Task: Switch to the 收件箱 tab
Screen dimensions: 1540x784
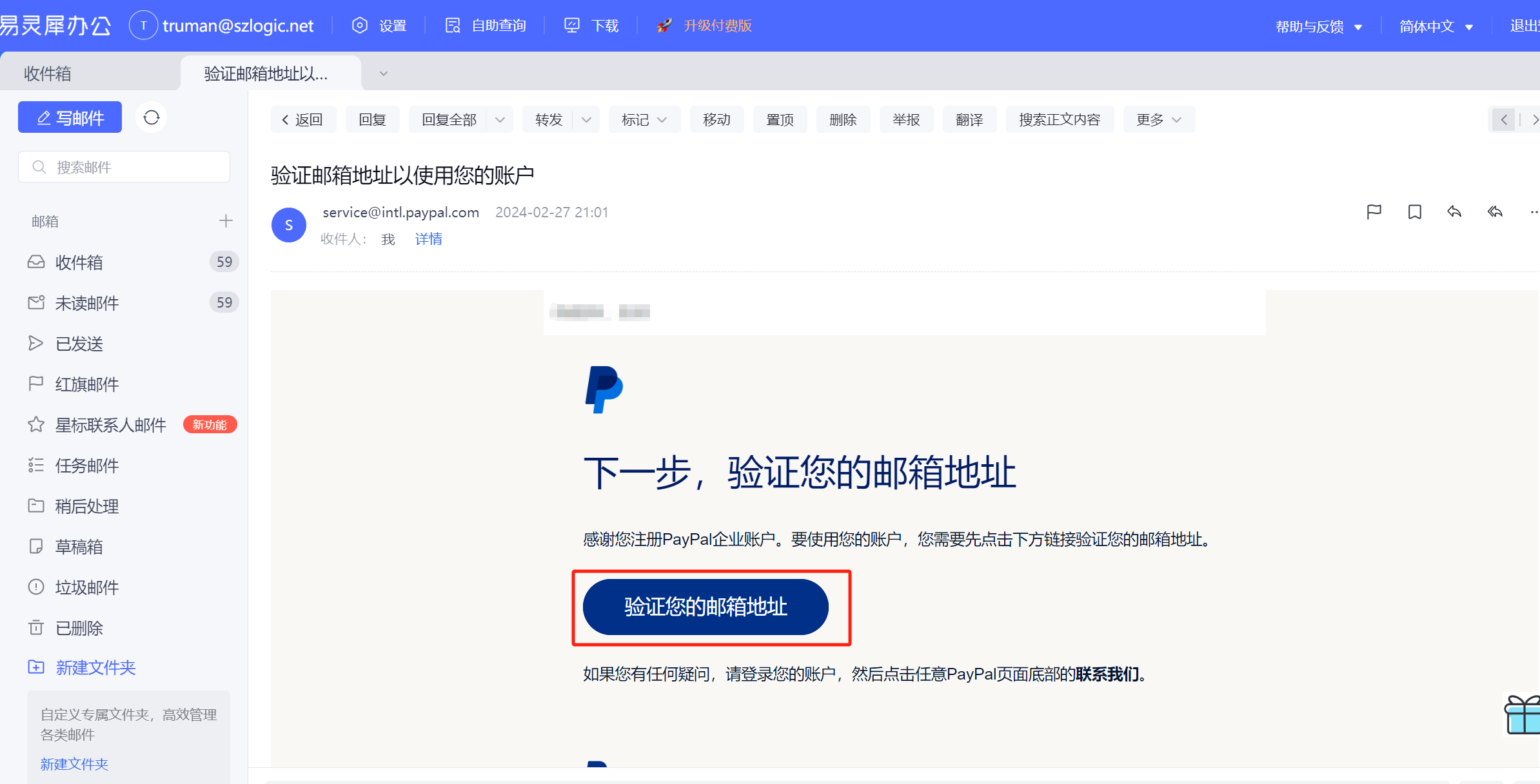Action: [x=46, y=72]
